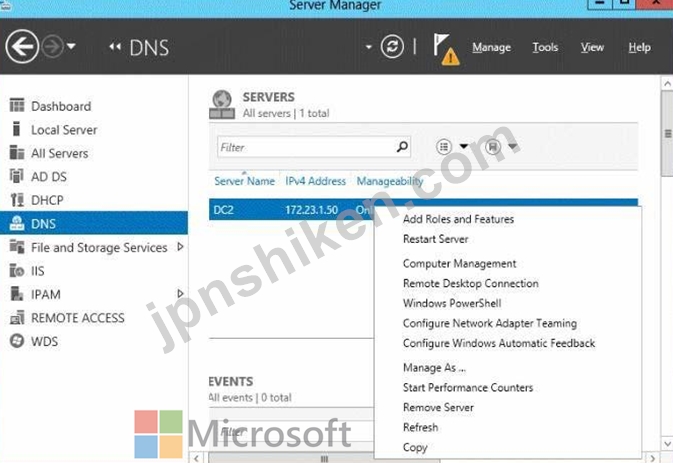Choose Manage As from context menu
This screenshot has height=463, width=673.
pos(434,368)
